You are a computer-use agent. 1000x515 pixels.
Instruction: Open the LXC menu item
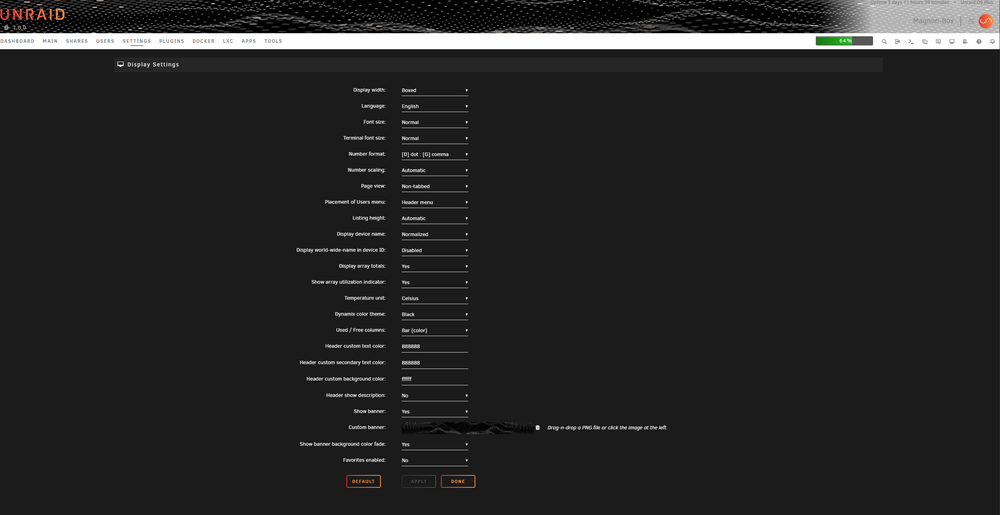pyautogui.click(x=228, y=41)
